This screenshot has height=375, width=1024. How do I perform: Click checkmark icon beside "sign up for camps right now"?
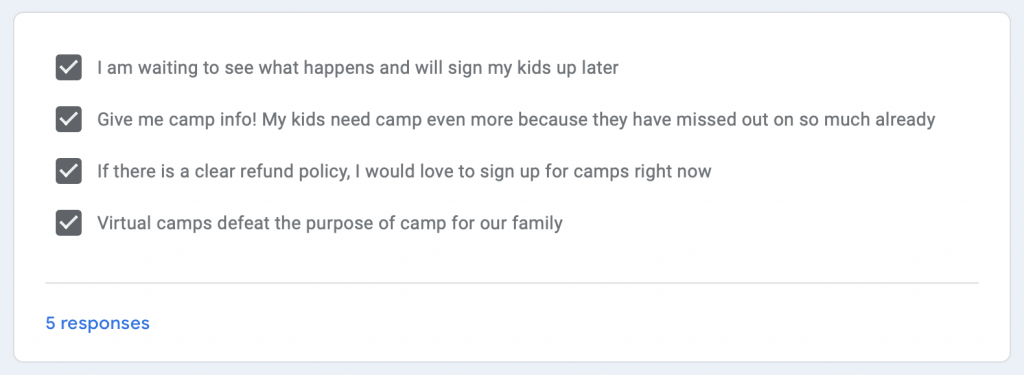[x=69, y=171]
